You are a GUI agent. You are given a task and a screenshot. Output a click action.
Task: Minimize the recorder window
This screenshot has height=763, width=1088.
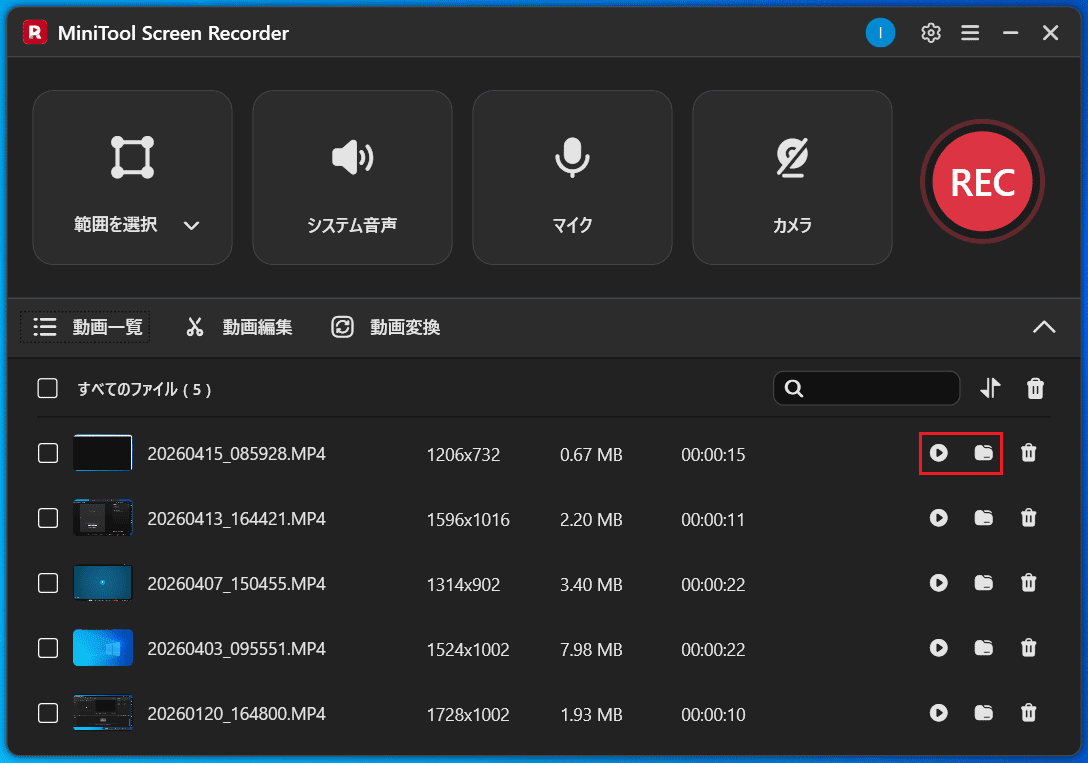(1010, 33)
